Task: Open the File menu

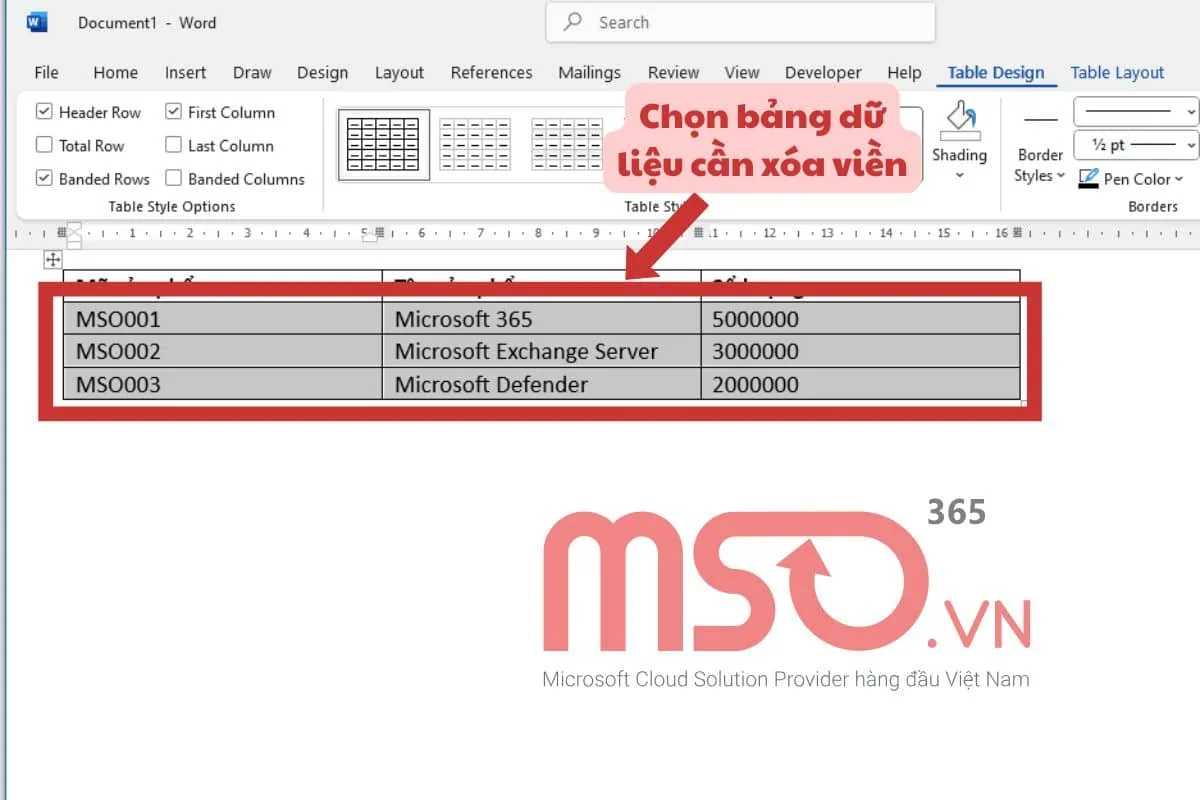Action: click(46, 72)
